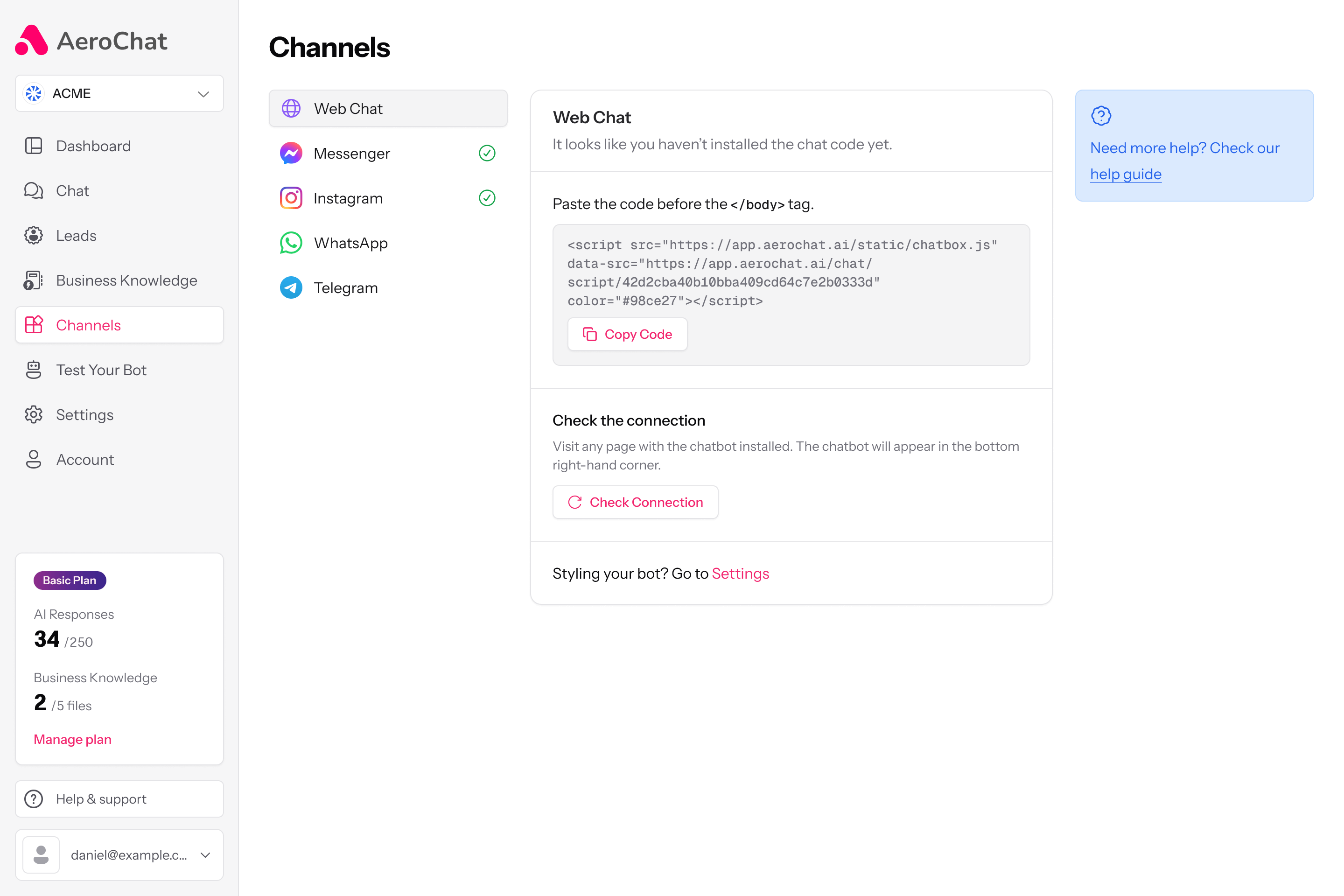Open the Help & support question mark icon
The height and width of the screenshot is (896, 1344).
[x=33, y=799]
